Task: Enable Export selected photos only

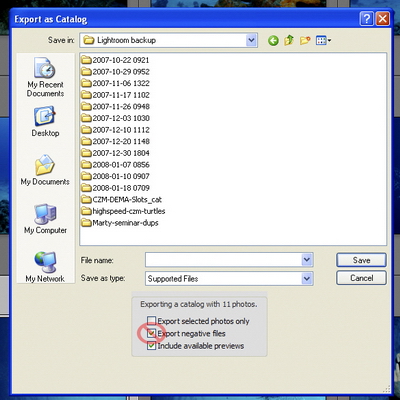Action: (151, 321)
